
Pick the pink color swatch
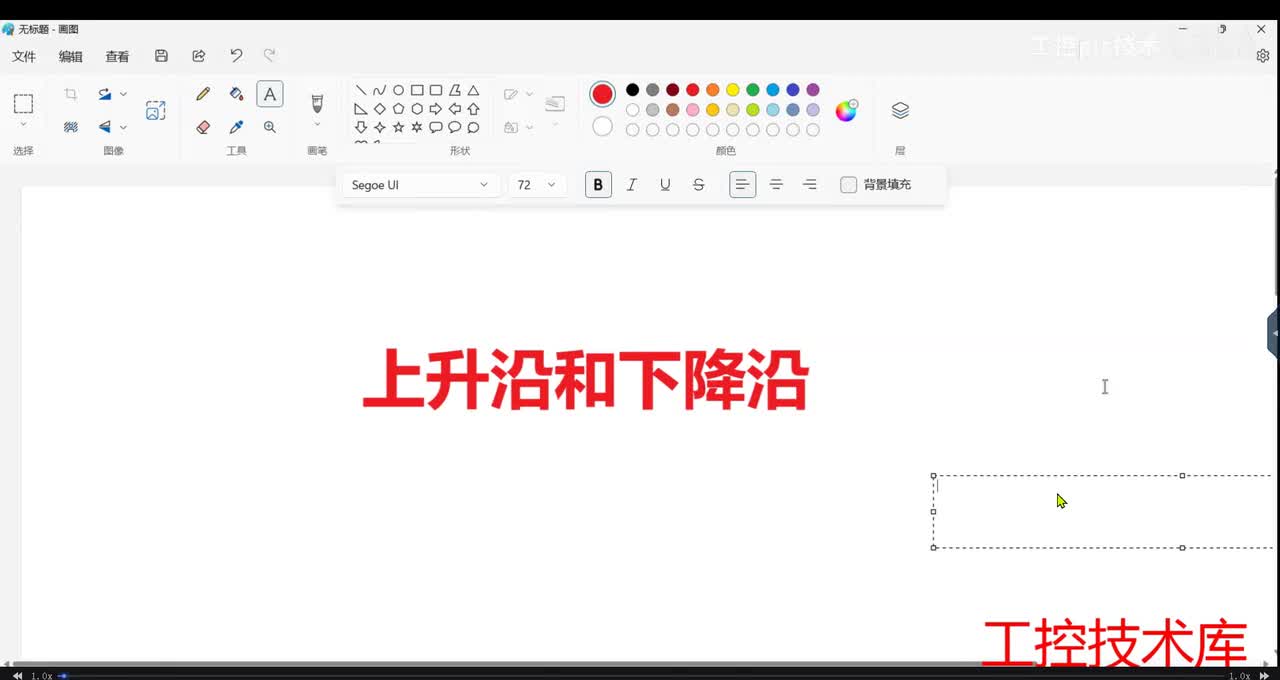pyautogui.click(x=692, y=110)
